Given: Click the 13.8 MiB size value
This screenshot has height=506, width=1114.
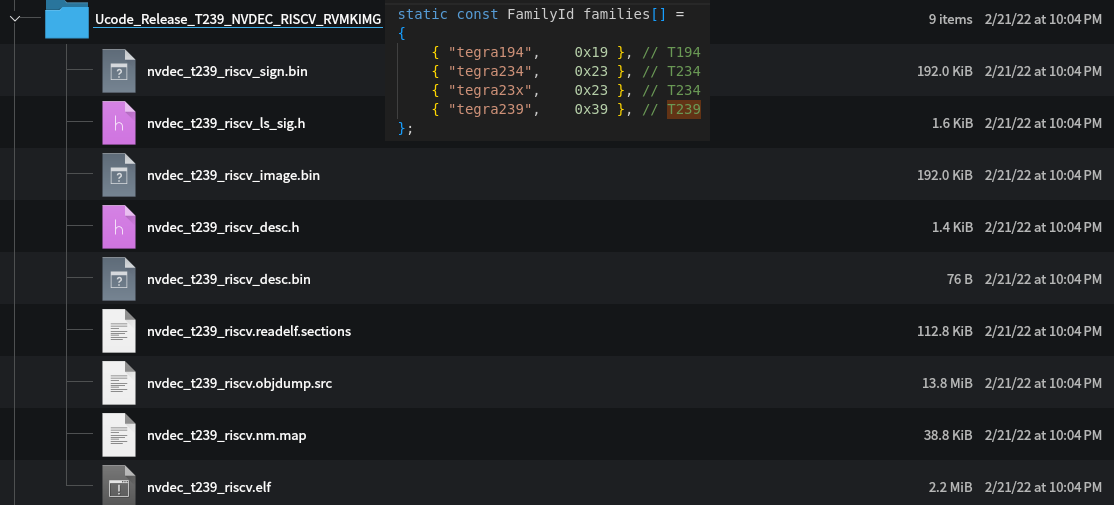Looking at the screenshot, I should coord(947,384).
